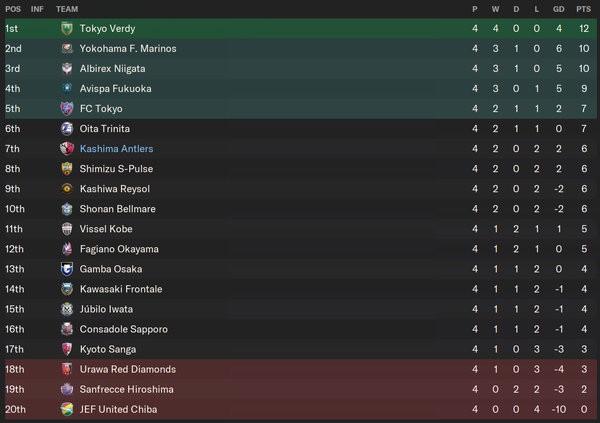This screenshot has width=600, height=423.
Task: Open Vissel Kobe team name link
Action: point(106,229)
